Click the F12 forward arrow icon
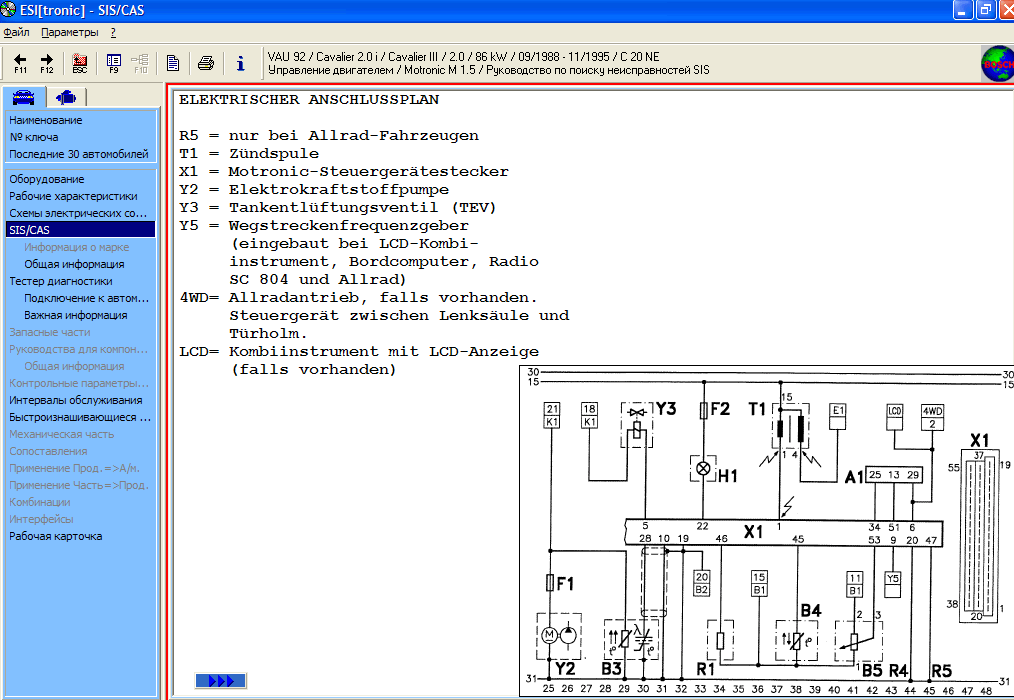Viewport: 1014px width, 700px height. [x=47, y=63]
